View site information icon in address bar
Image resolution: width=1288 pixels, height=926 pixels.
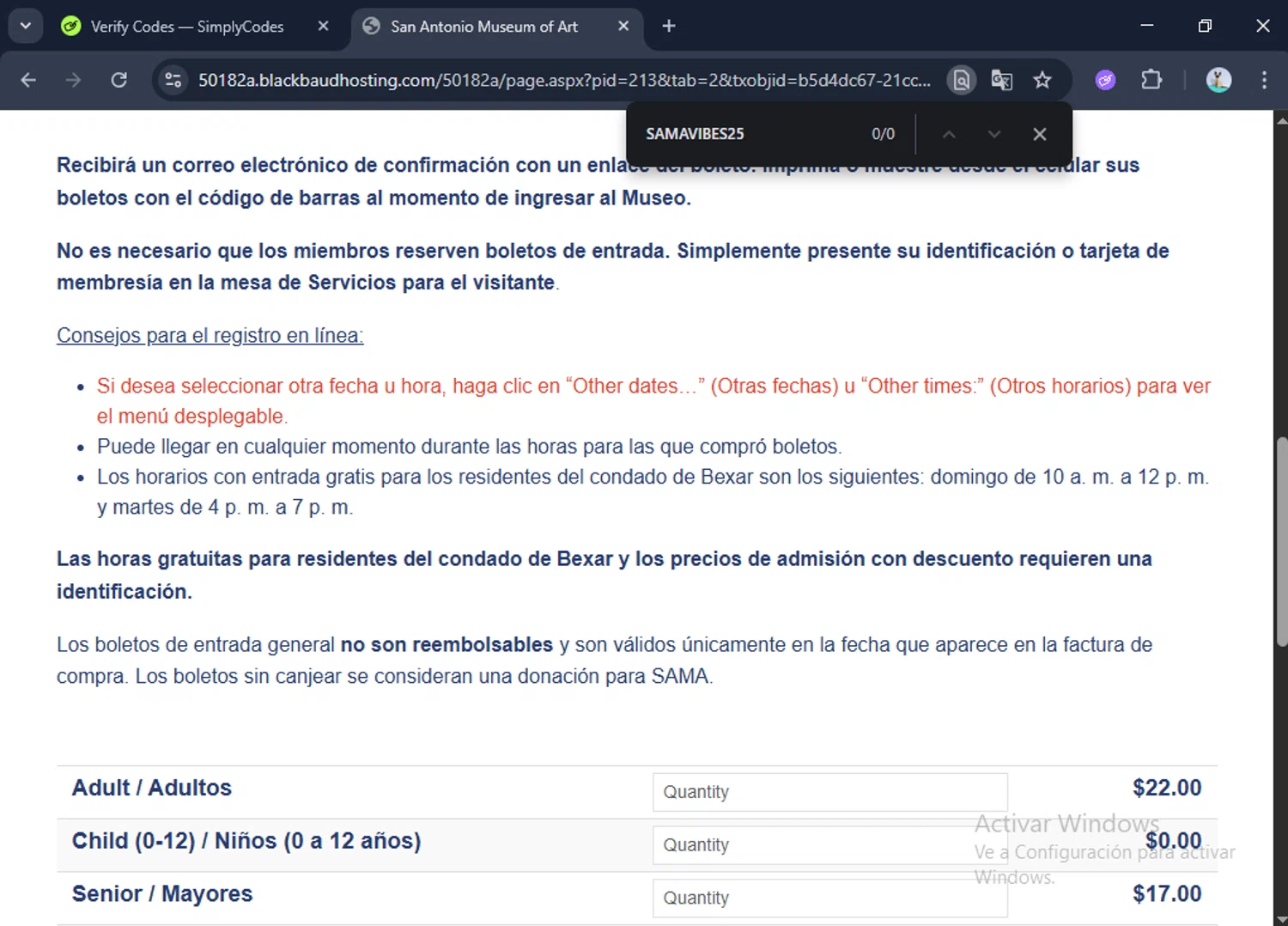173,80
